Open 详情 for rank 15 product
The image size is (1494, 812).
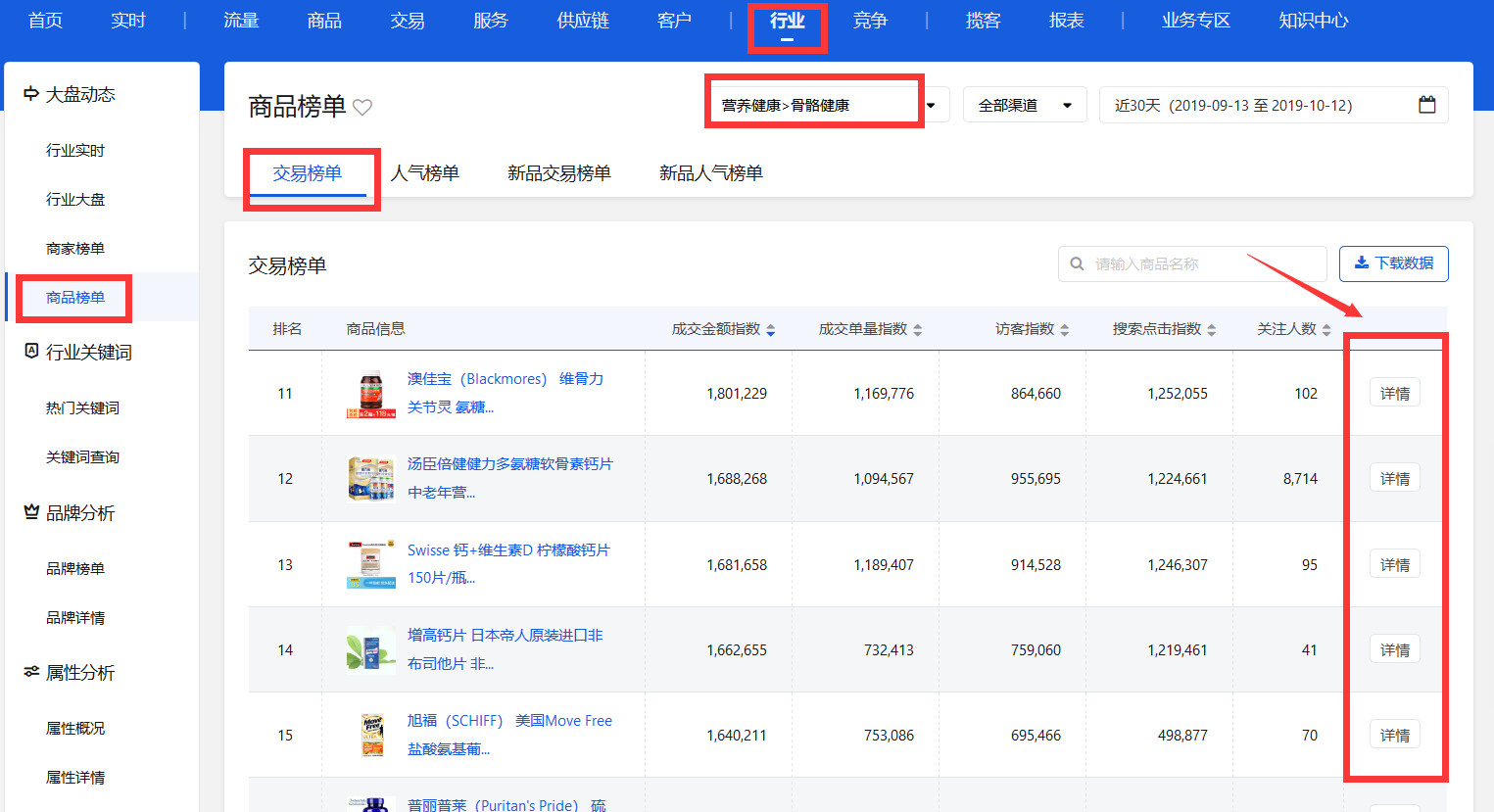[1394, 735]
